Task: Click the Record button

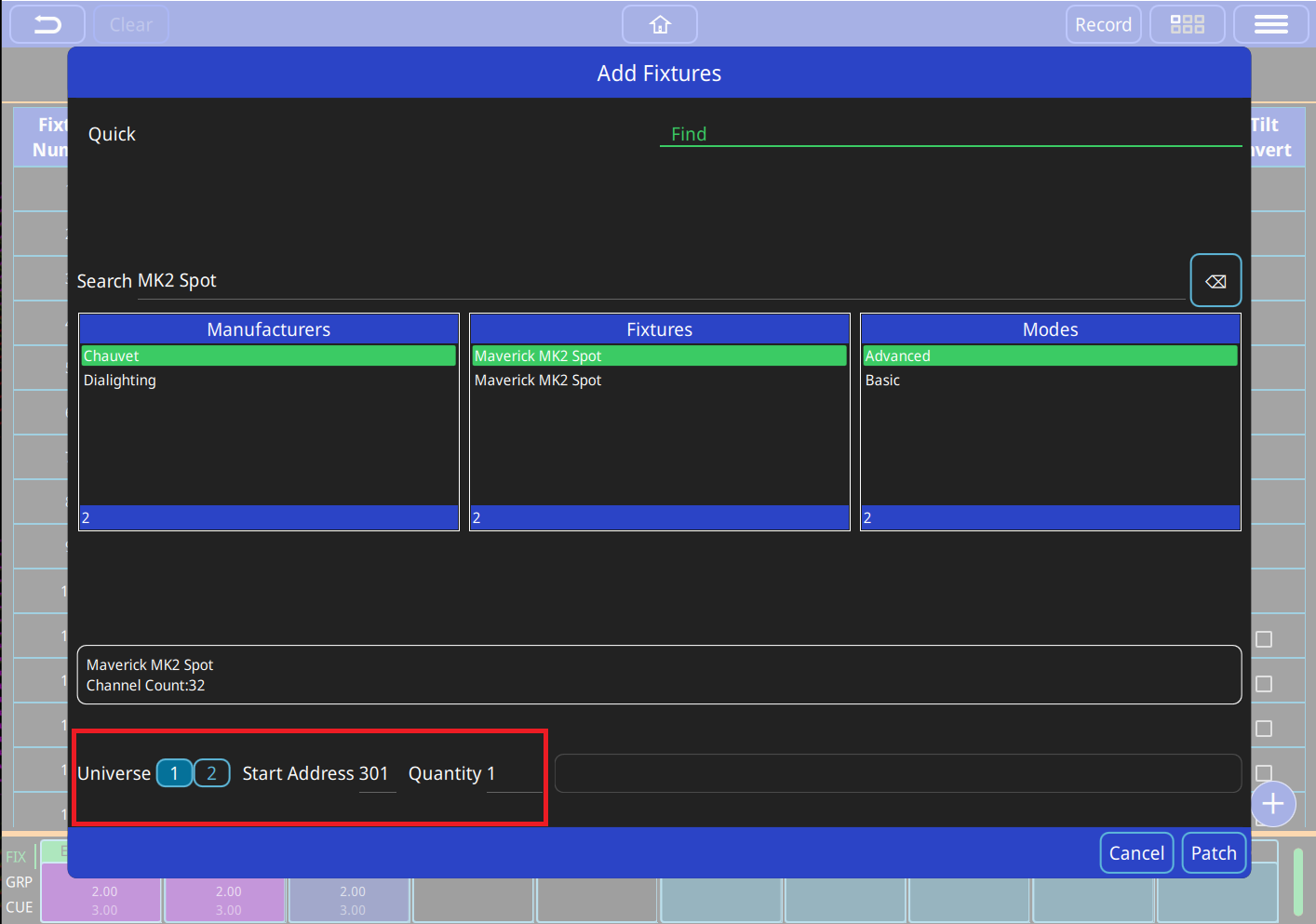Action: tap(1103, 25)
